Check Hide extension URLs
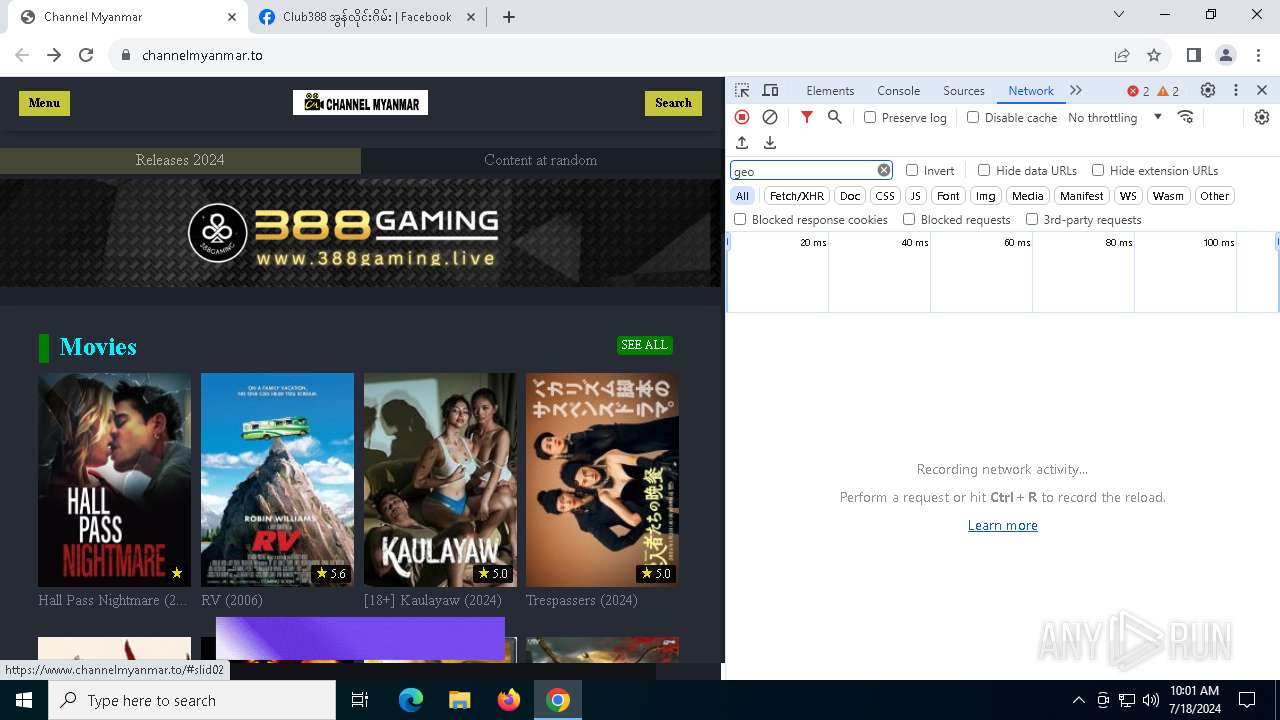Screen dimensions: 1280x720 coord(1098,170)
